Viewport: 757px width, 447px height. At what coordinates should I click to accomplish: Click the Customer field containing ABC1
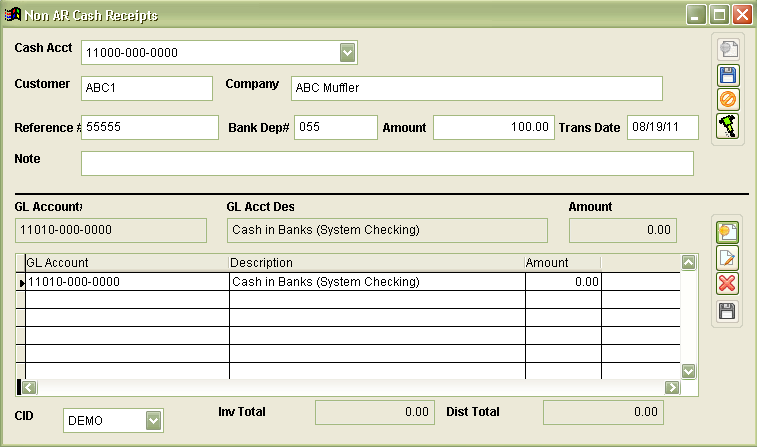(146, 88)
